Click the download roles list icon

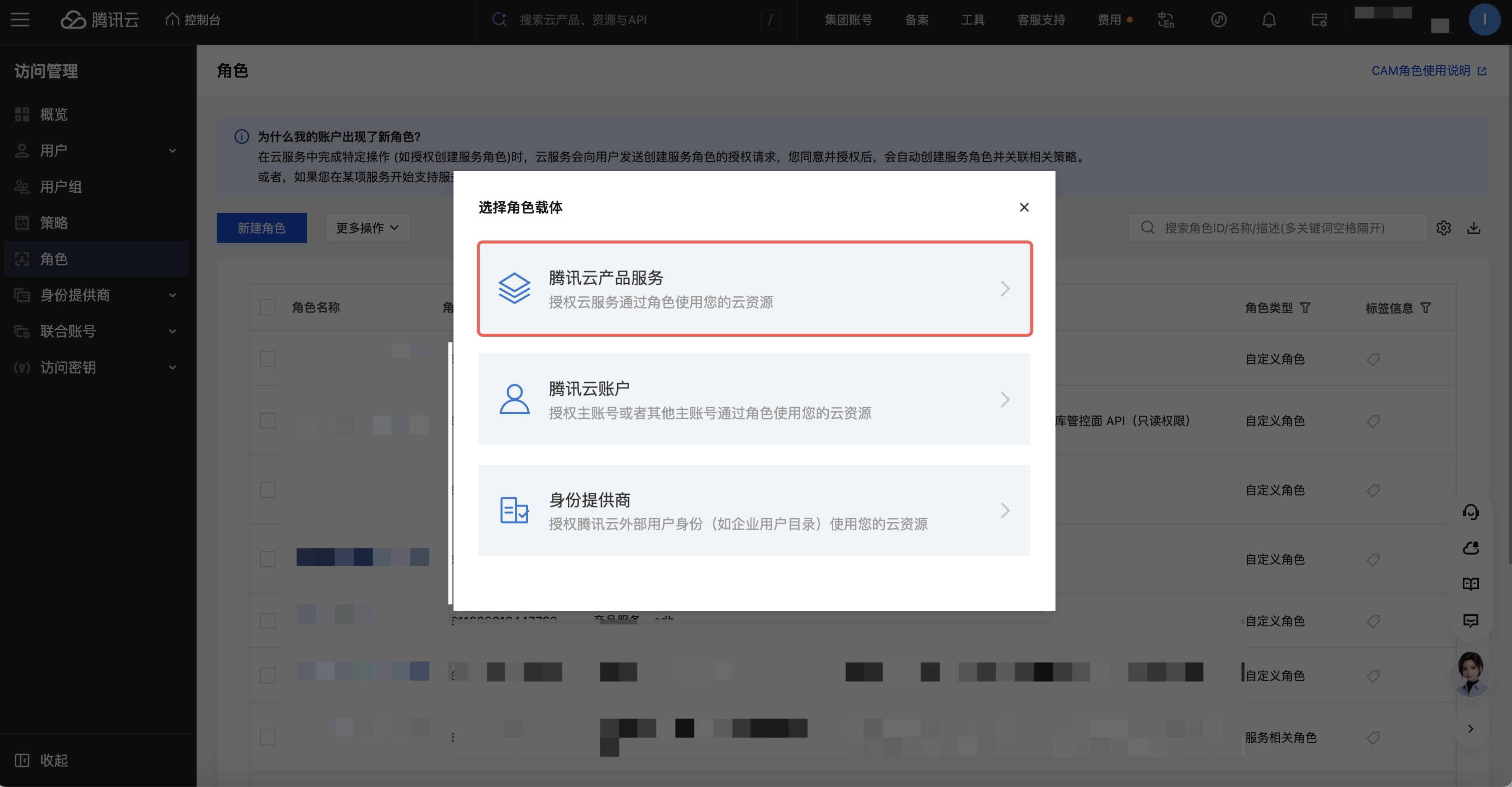pyautogui.click(x=1473, y=228)
